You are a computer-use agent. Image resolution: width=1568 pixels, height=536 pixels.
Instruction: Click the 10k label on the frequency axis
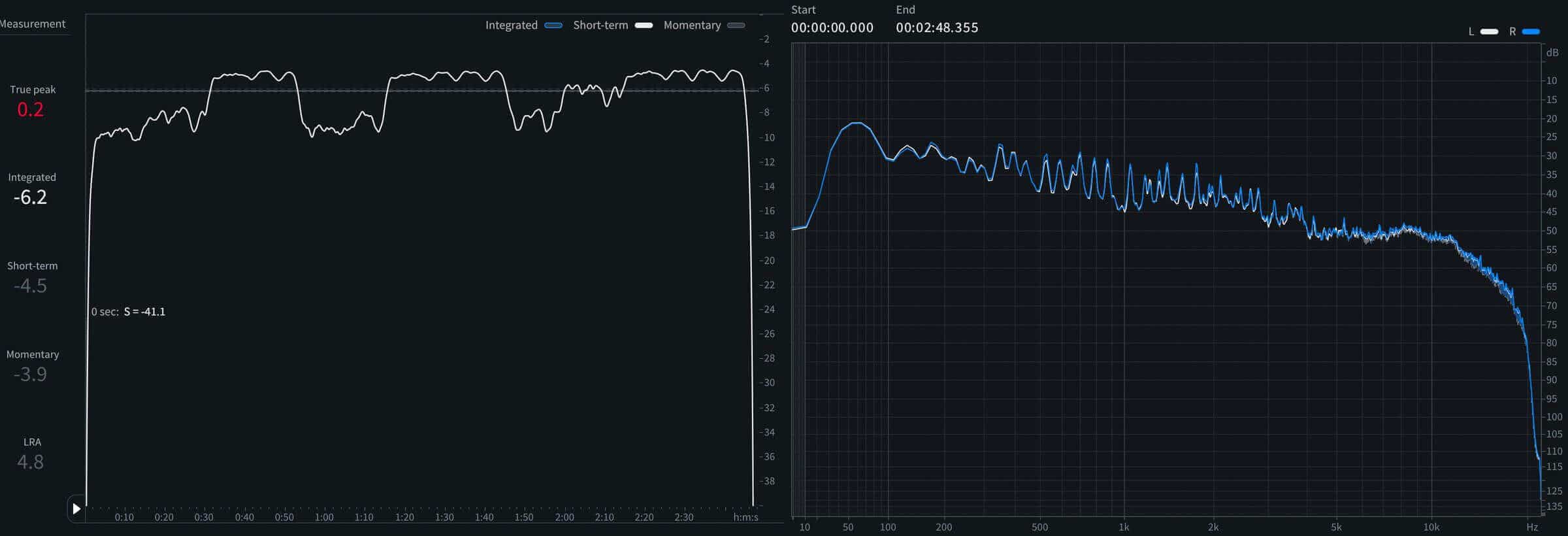pos(1431,527)
